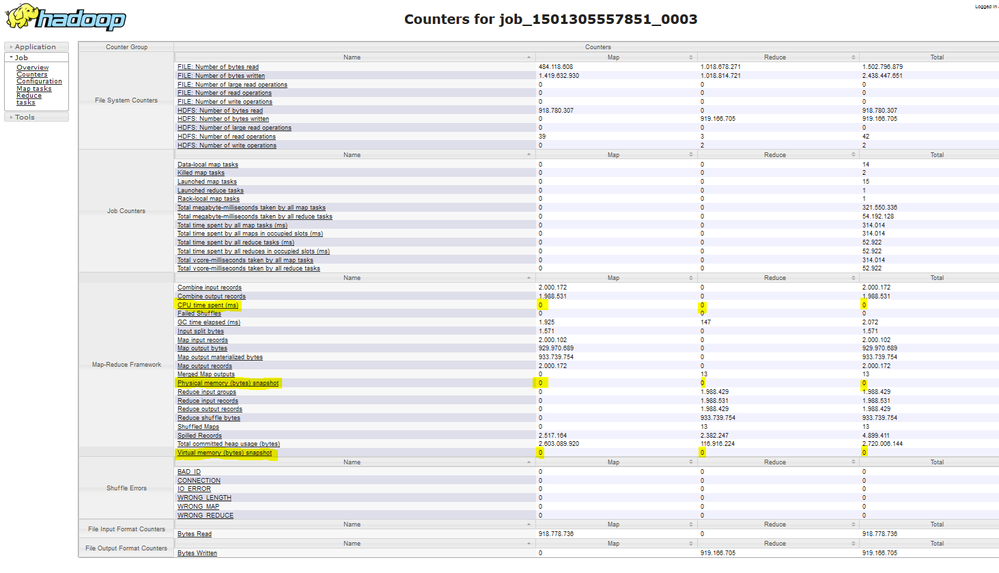Viewport: 999px width, 573px height.
Task: Open HDFS: Number of bytes read counter
Action: coord(220,110)
